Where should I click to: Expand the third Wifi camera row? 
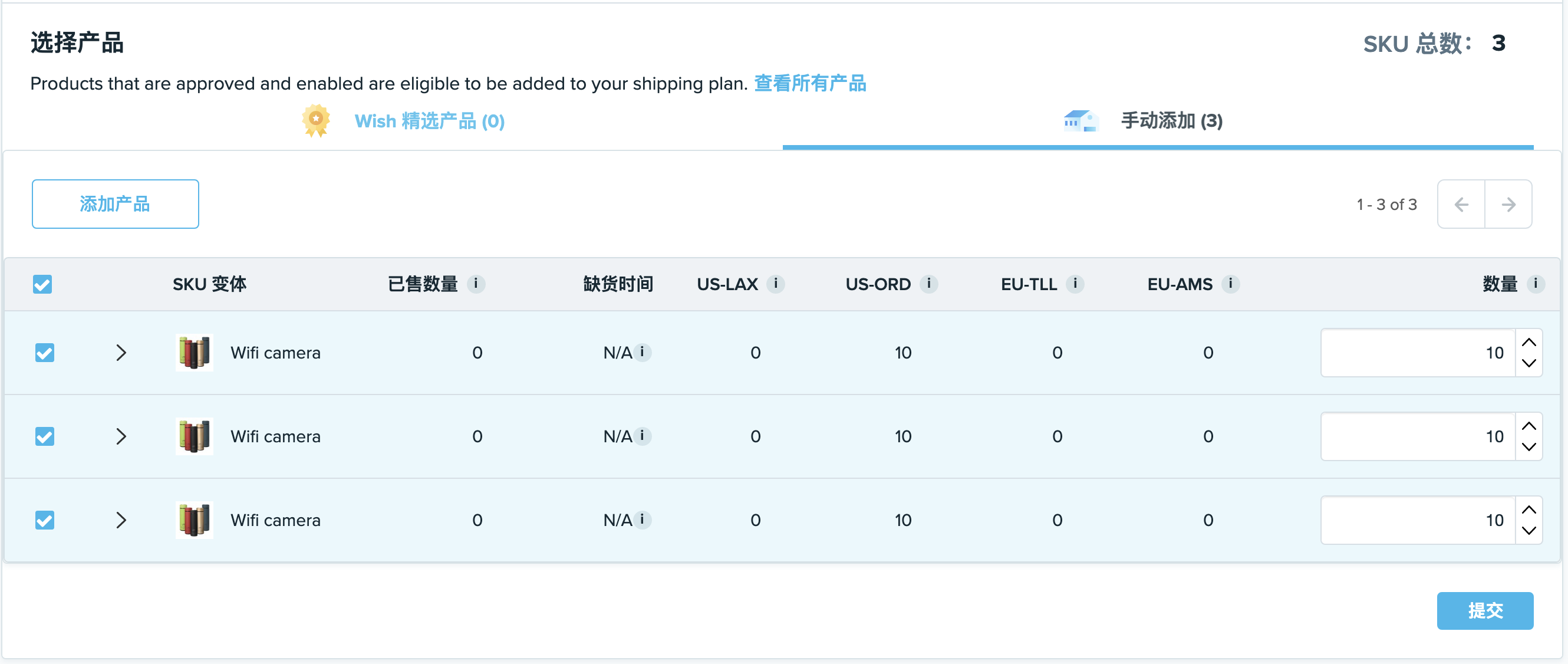(122, 520)
